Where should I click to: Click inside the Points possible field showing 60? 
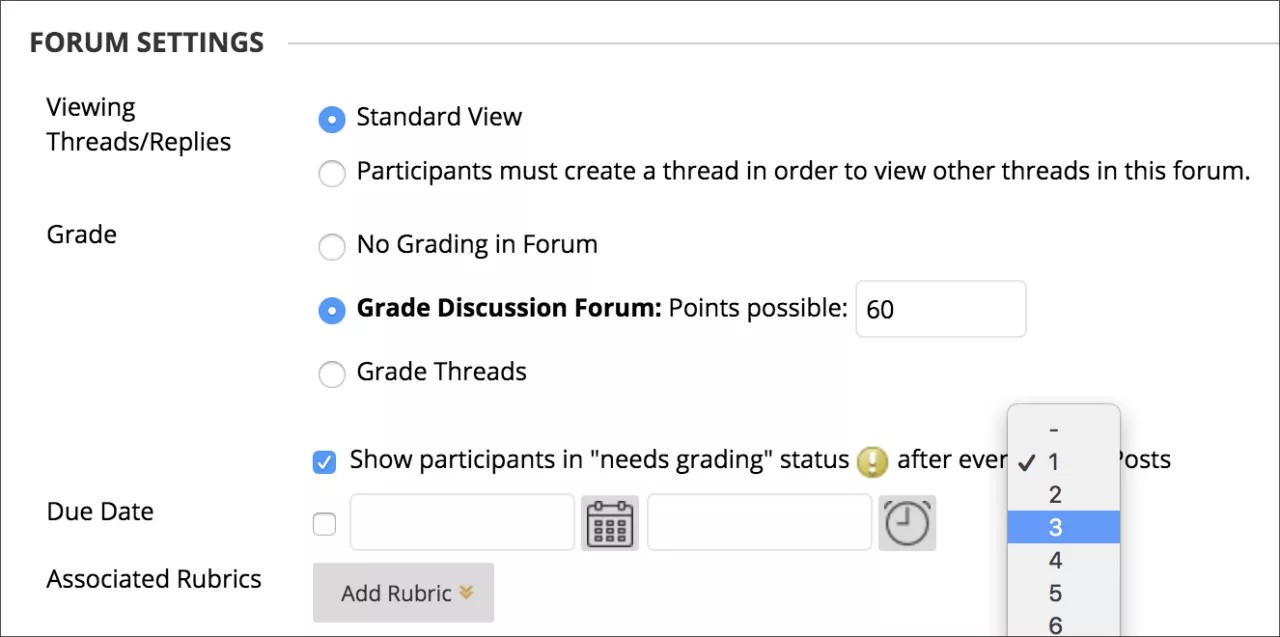pyautogui.click(x=939, y=309)
